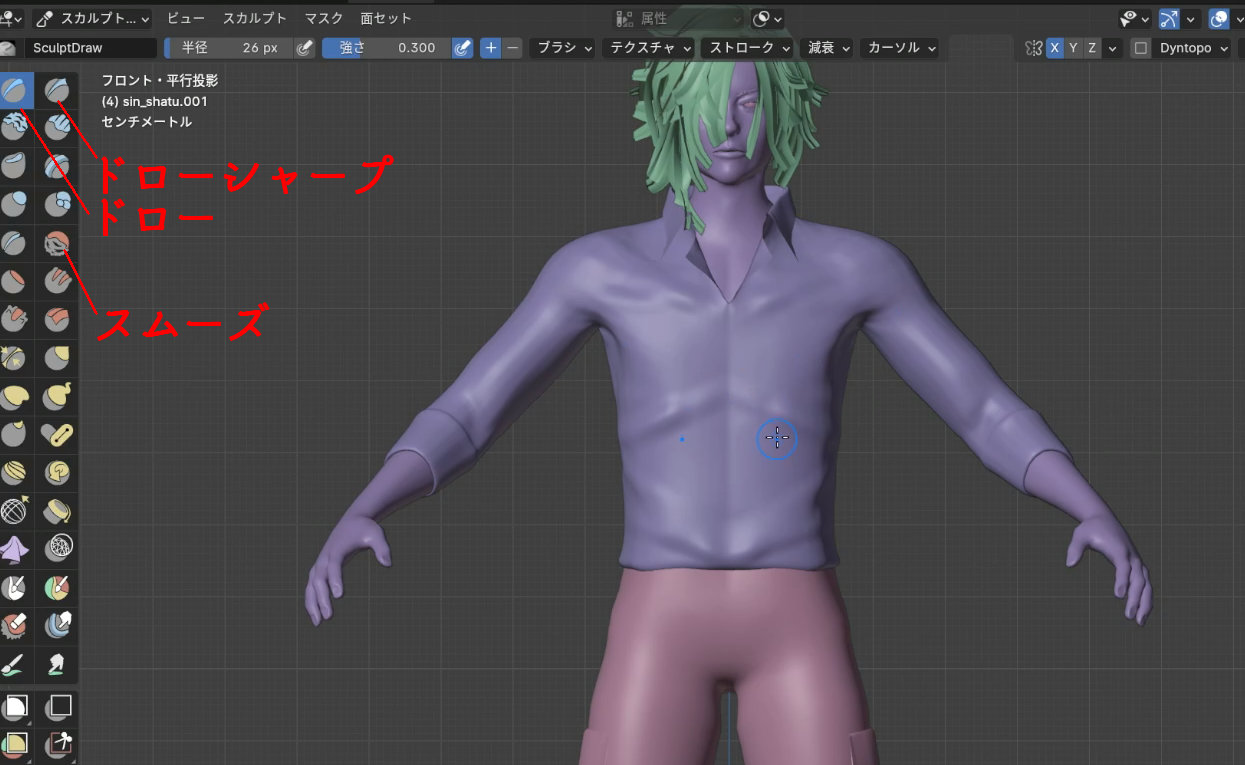Viewport: 1245px width, 765px height.
Task: Toggle Z axis symmetry
Action: [x=1091, y=48]
